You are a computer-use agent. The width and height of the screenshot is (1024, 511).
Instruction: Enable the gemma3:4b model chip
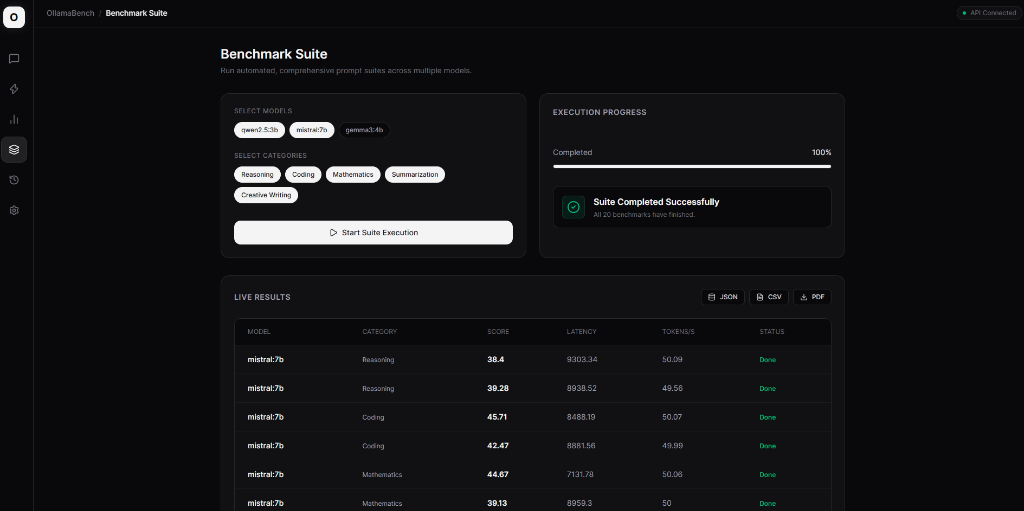click(364, 130)
